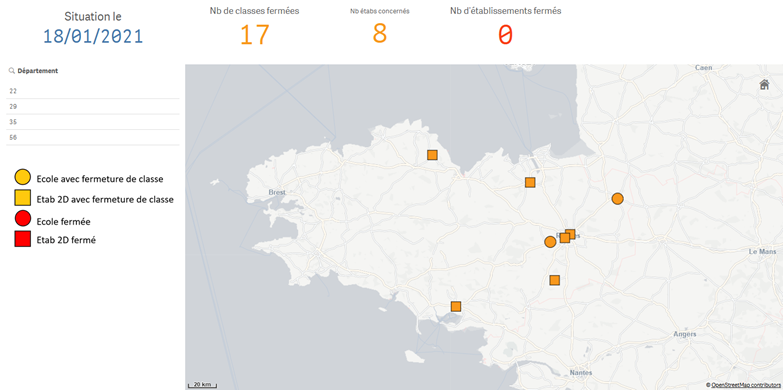Click the 17 closed classes figure

(x=255, y=35)
